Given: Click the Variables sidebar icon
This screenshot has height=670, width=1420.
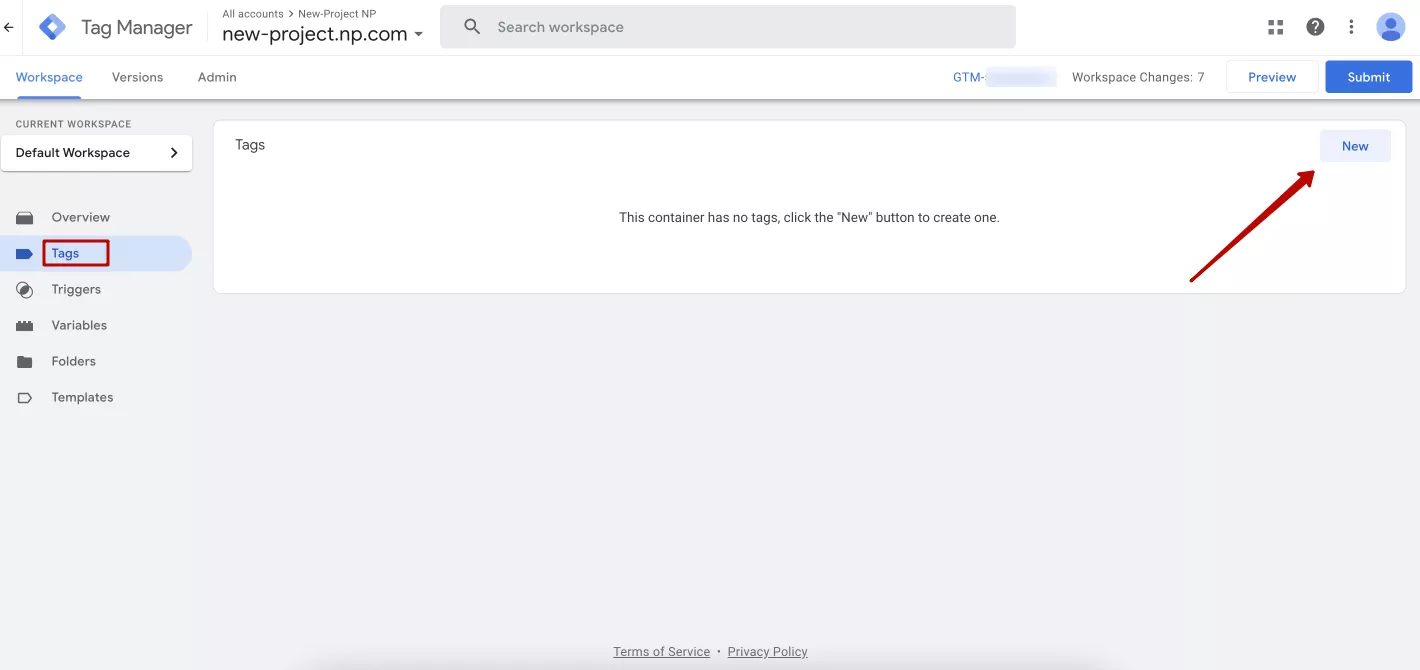Looking at the screenshot, I should pyautogui.click(x=25, y=326).
